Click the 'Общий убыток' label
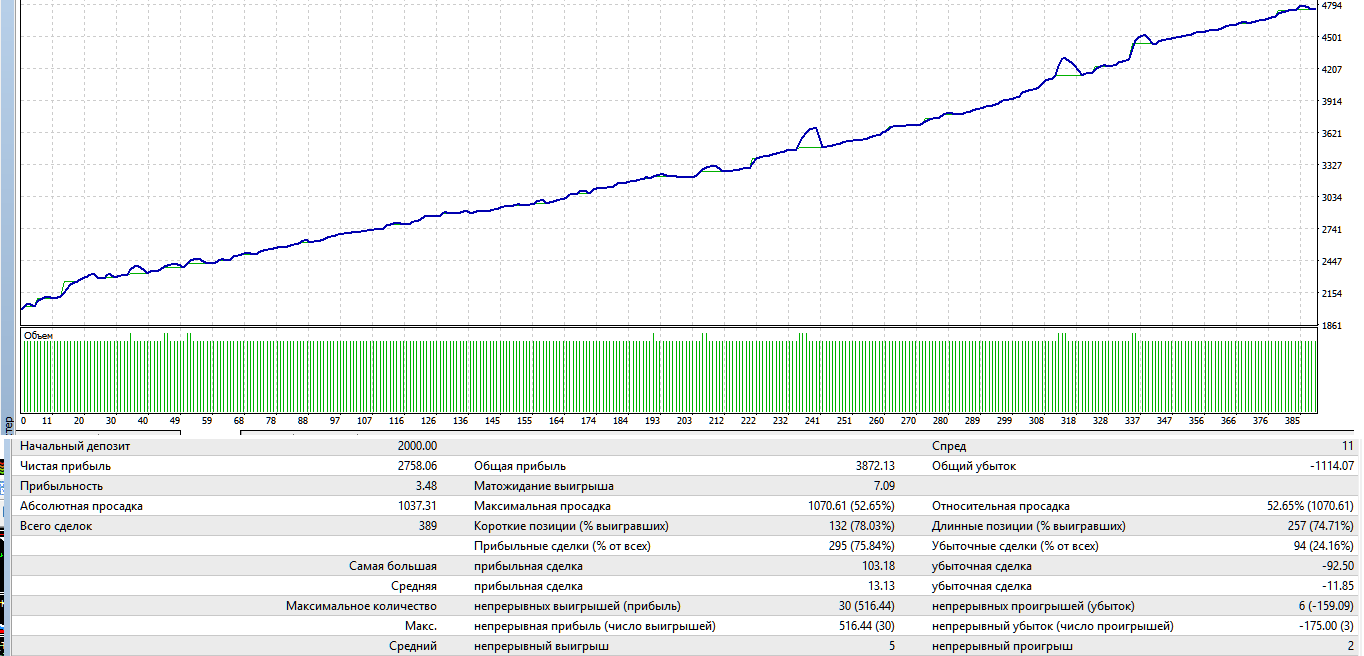This screenshot has width=1364, height=656. pos(976,466)
